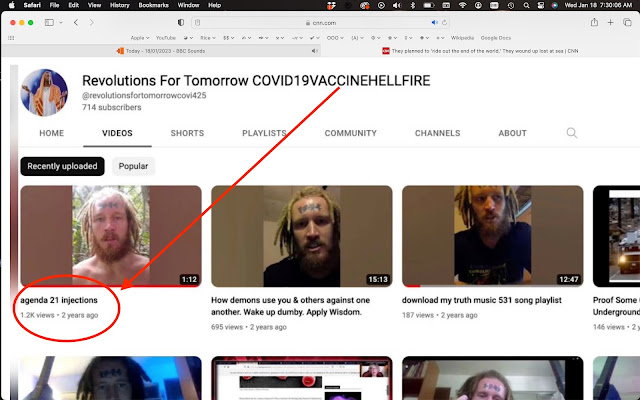Open the PLAYLISTS tab
This screenshot has width=640, height=400.
264,133
